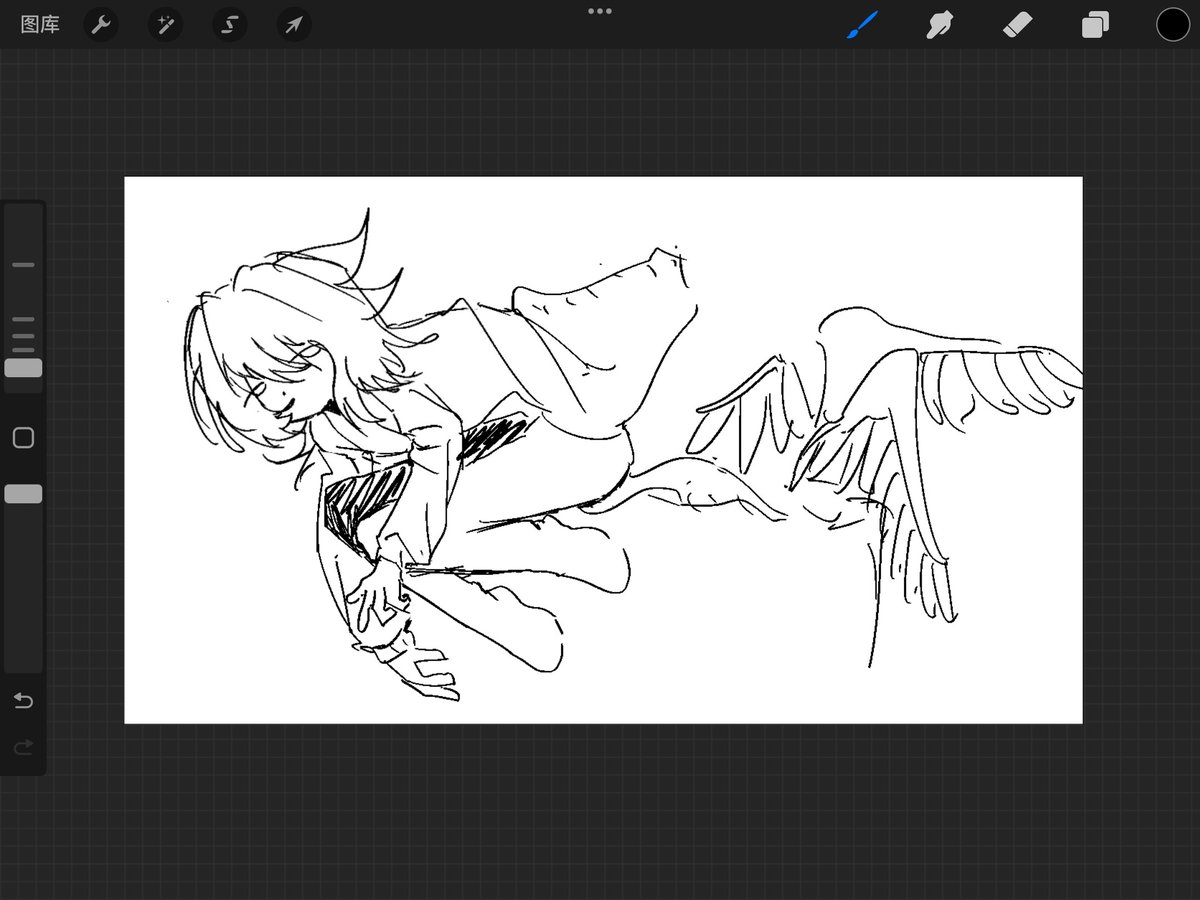Undo the last stroke
This screenshot has height=900, width=1200.
click(x=23, y=701)
